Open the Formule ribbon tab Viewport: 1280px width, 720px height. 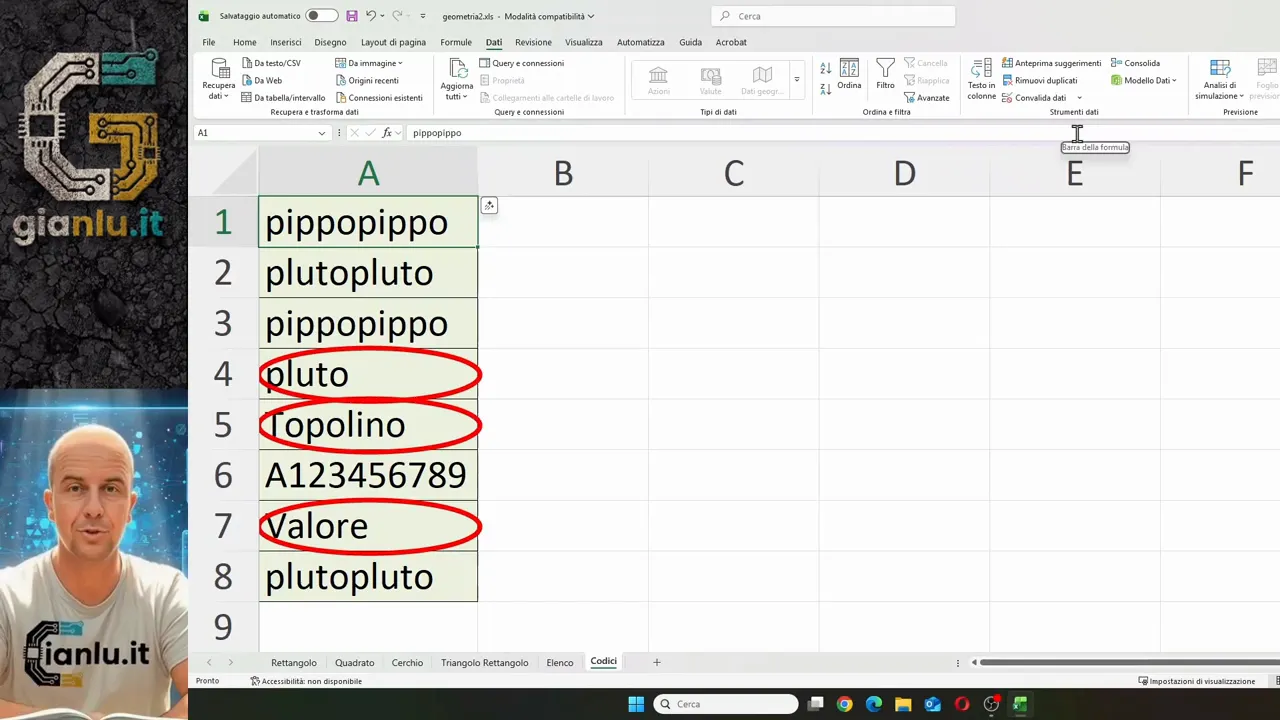click(x=456, y=42)
